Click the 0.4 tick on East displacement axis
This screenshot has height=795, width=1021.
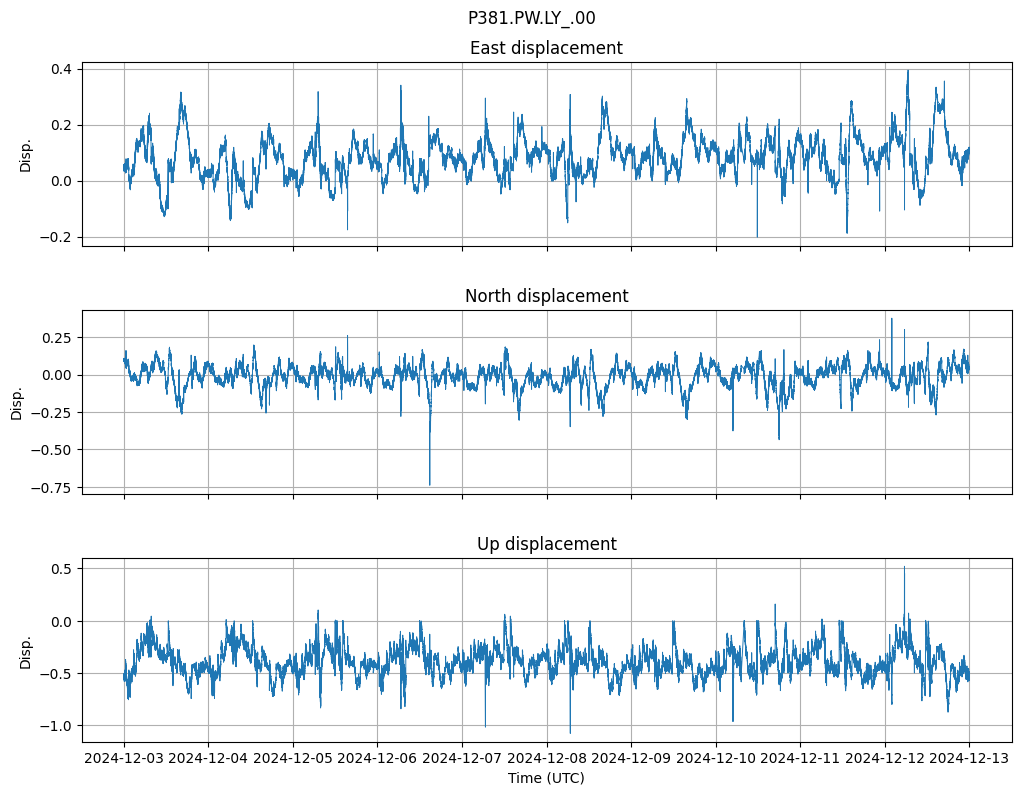(x=60, y=69)
